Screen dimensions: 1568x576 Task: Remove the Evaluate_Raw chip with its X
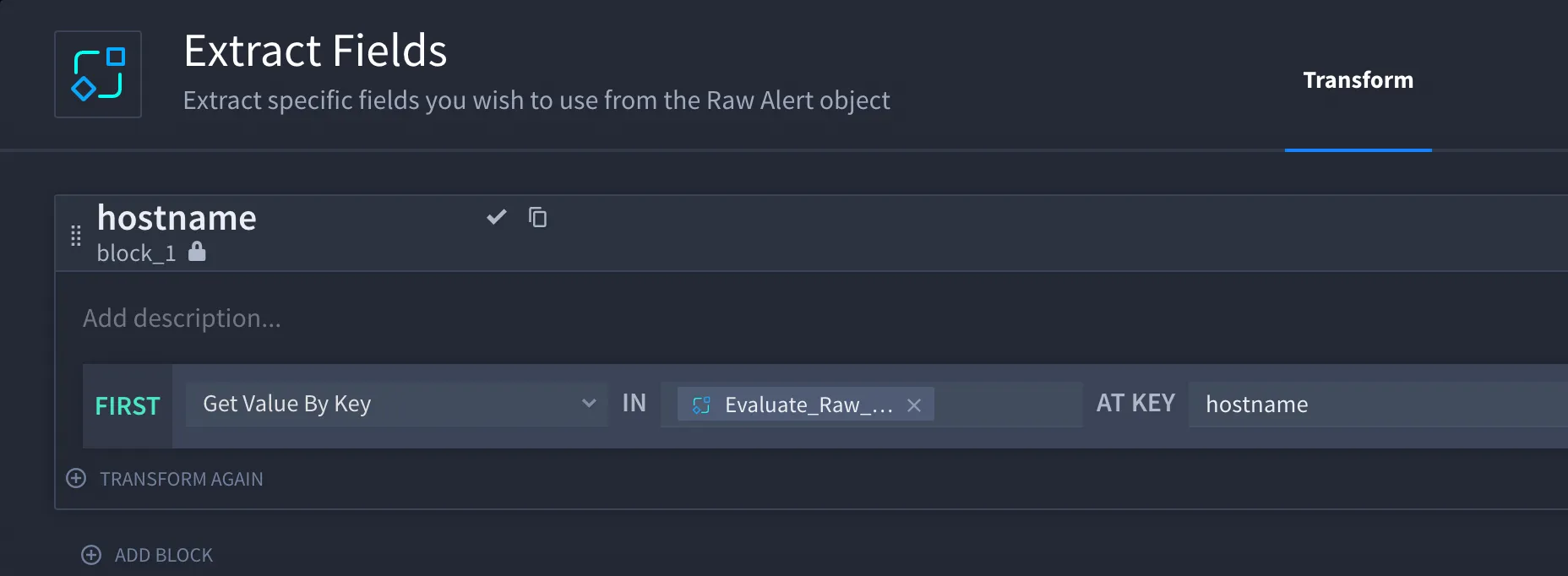click(x=914, y=405)
